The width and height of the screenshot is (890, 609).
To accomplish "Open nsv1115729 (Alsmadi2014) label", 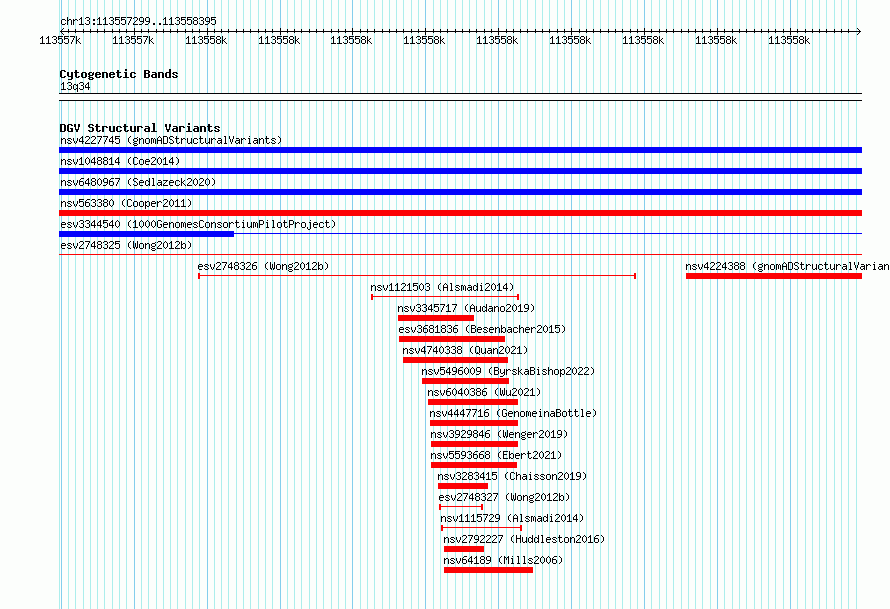I will (512, 518).
